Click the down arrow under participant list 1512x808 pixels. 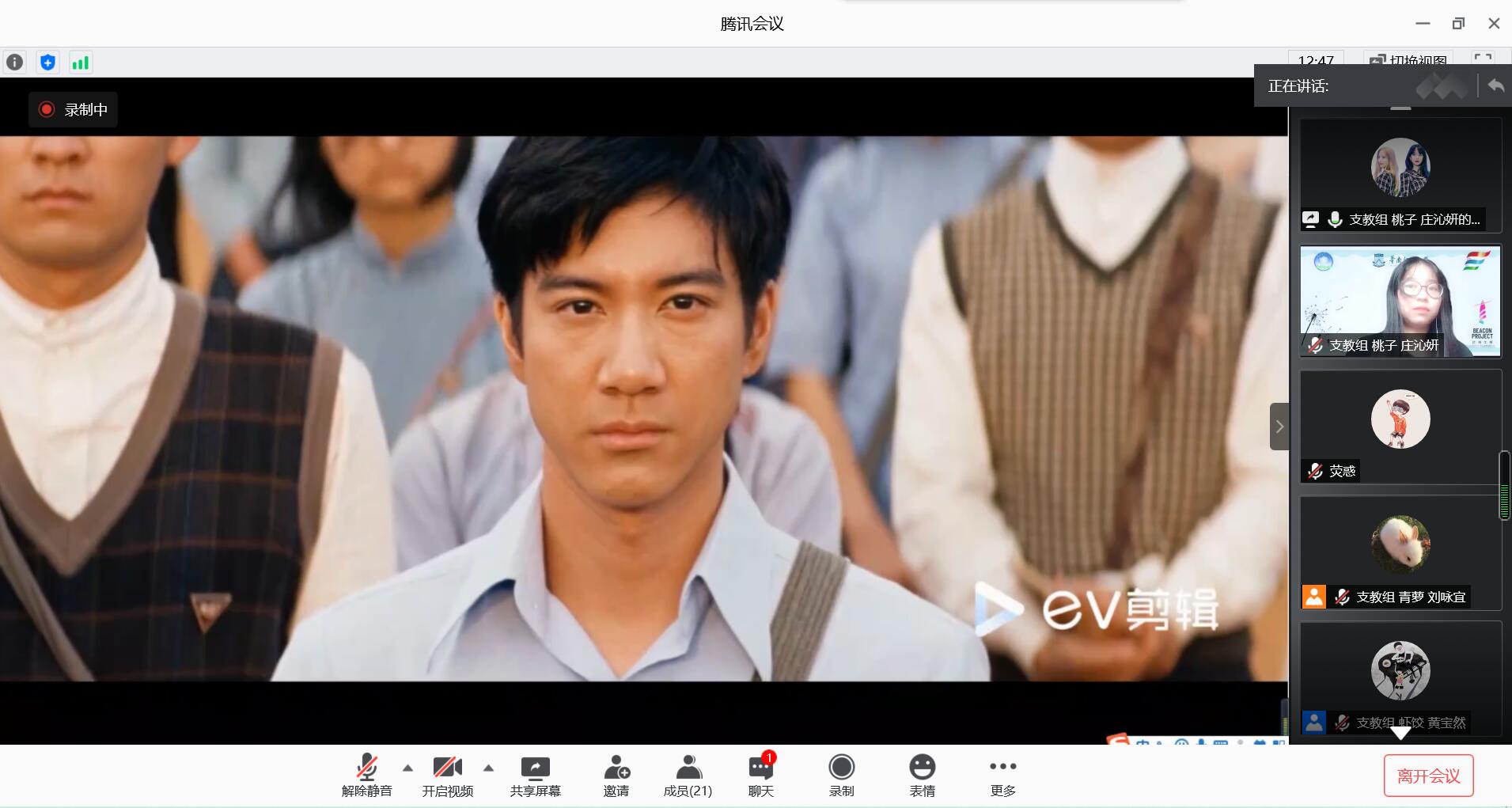(x=1400, y=734)
